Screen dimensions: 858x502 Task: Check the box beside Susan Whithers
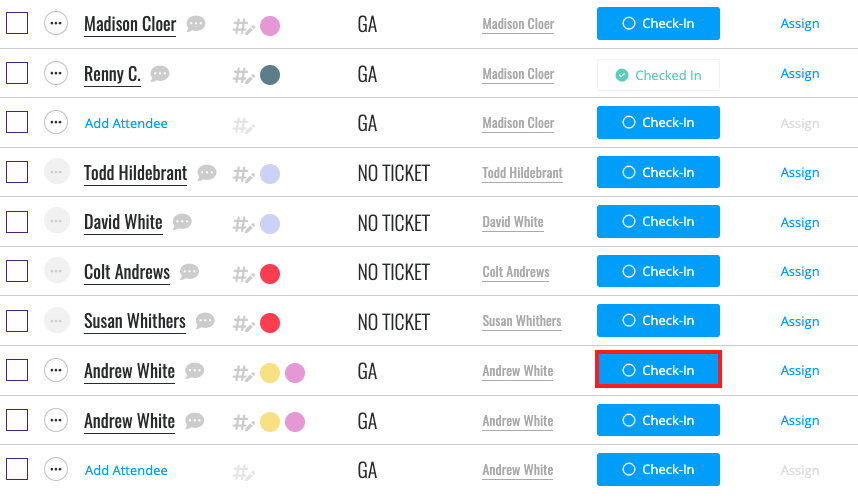17,321
